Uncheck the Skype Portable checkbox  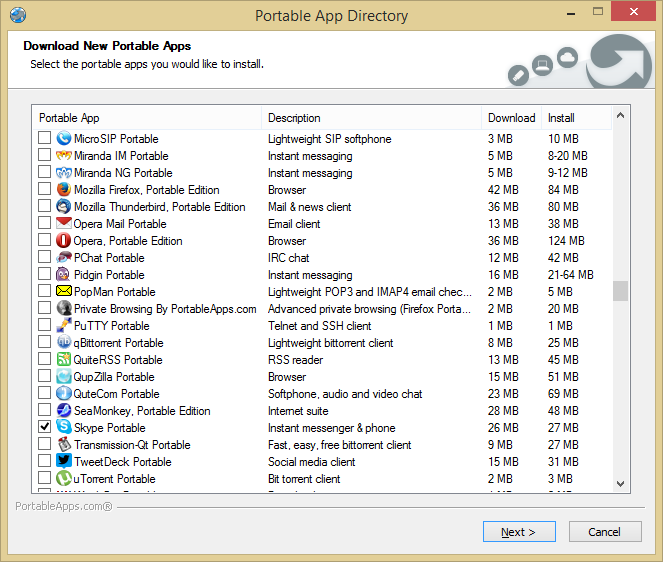[44, 428]
